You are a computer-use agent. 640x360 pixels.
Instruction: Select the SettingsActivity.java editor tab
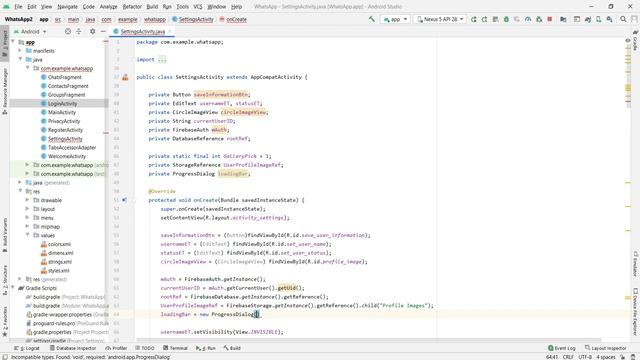coord(142,31)
